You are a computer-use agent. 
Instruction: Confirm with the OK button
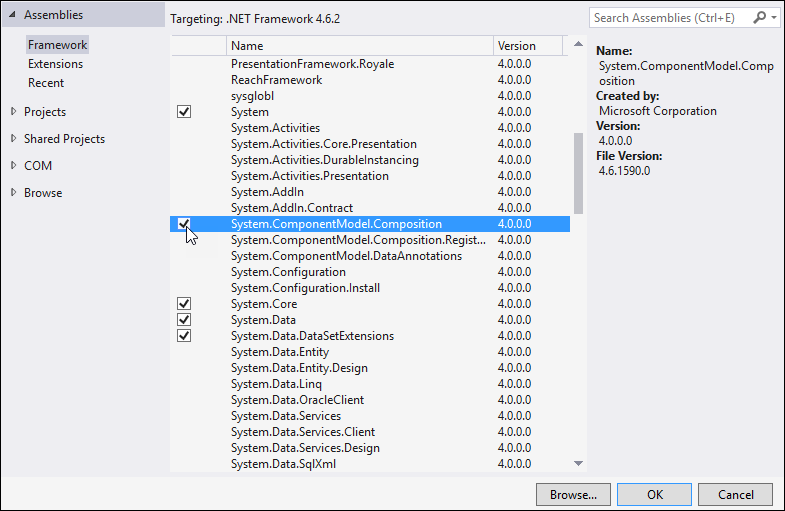[x=654, y=494]
